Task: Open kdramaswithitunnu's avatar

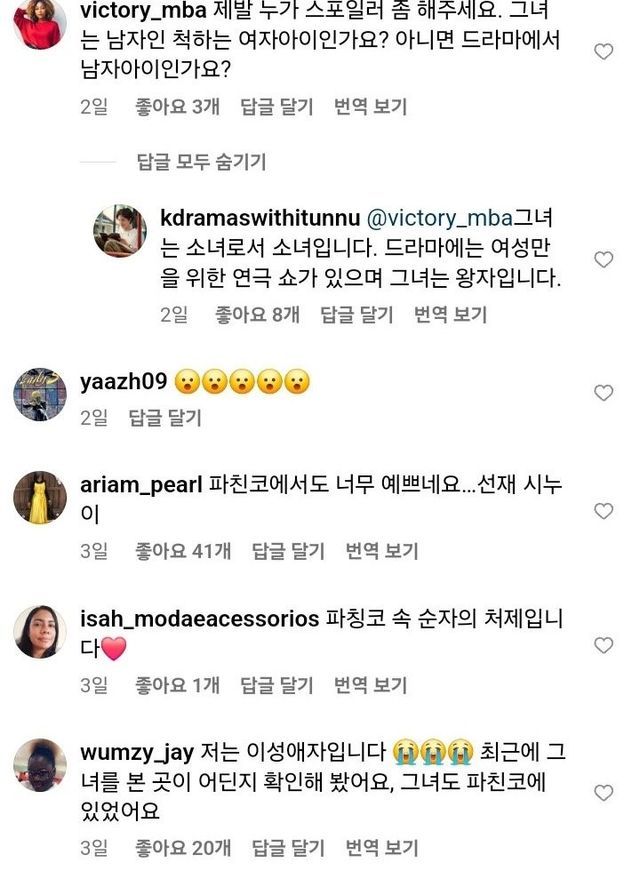Action: click(120, 231)
